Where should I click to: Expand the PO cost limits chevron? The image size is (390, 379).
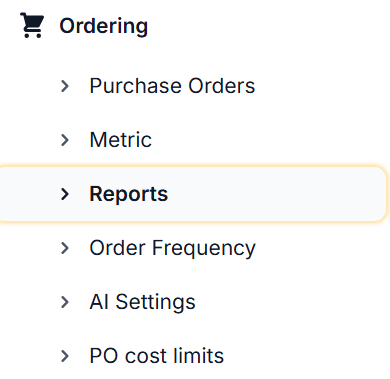pyautogui.click(x=65, y=356)
